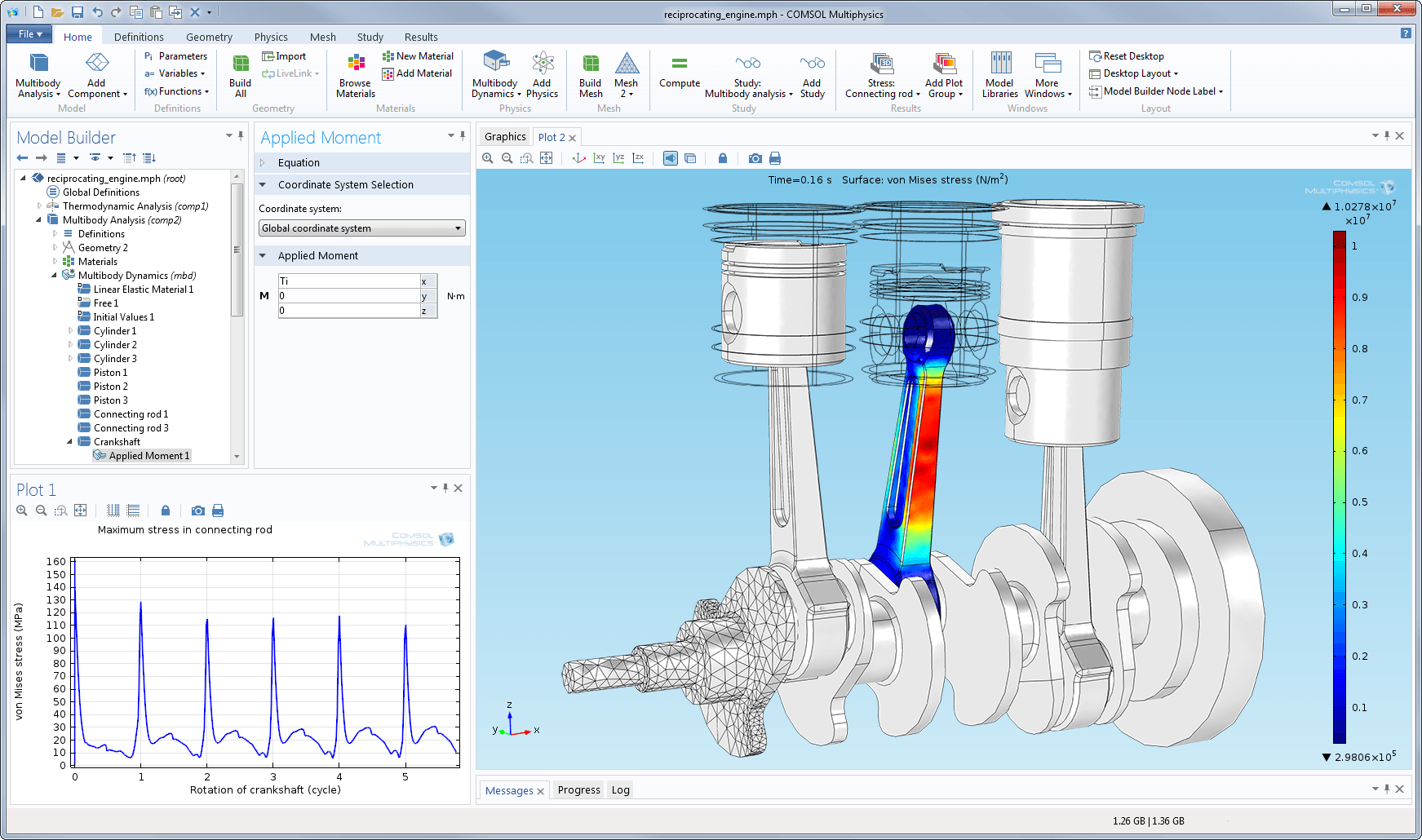Collapse the Crankshaft tree node
The image size is (1422, 840).
70,442
